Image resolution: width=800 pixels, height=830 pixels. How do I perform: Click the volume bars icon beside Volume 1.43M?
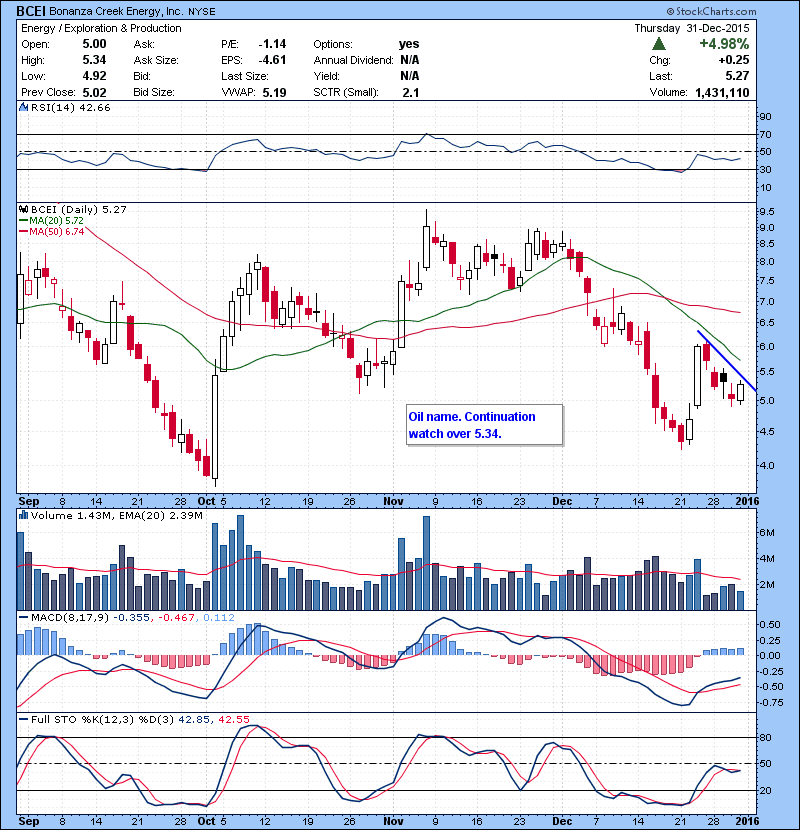(23, 515)
